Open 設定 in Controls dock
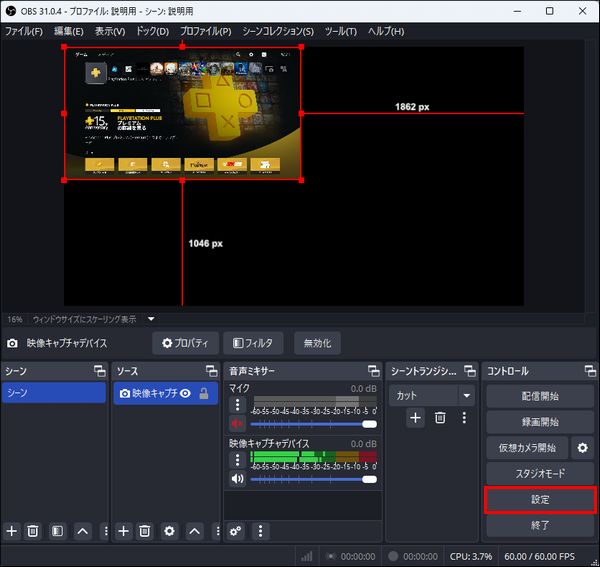Image resolution: width=600 pixels, height=567 pixels. [540, 499]
